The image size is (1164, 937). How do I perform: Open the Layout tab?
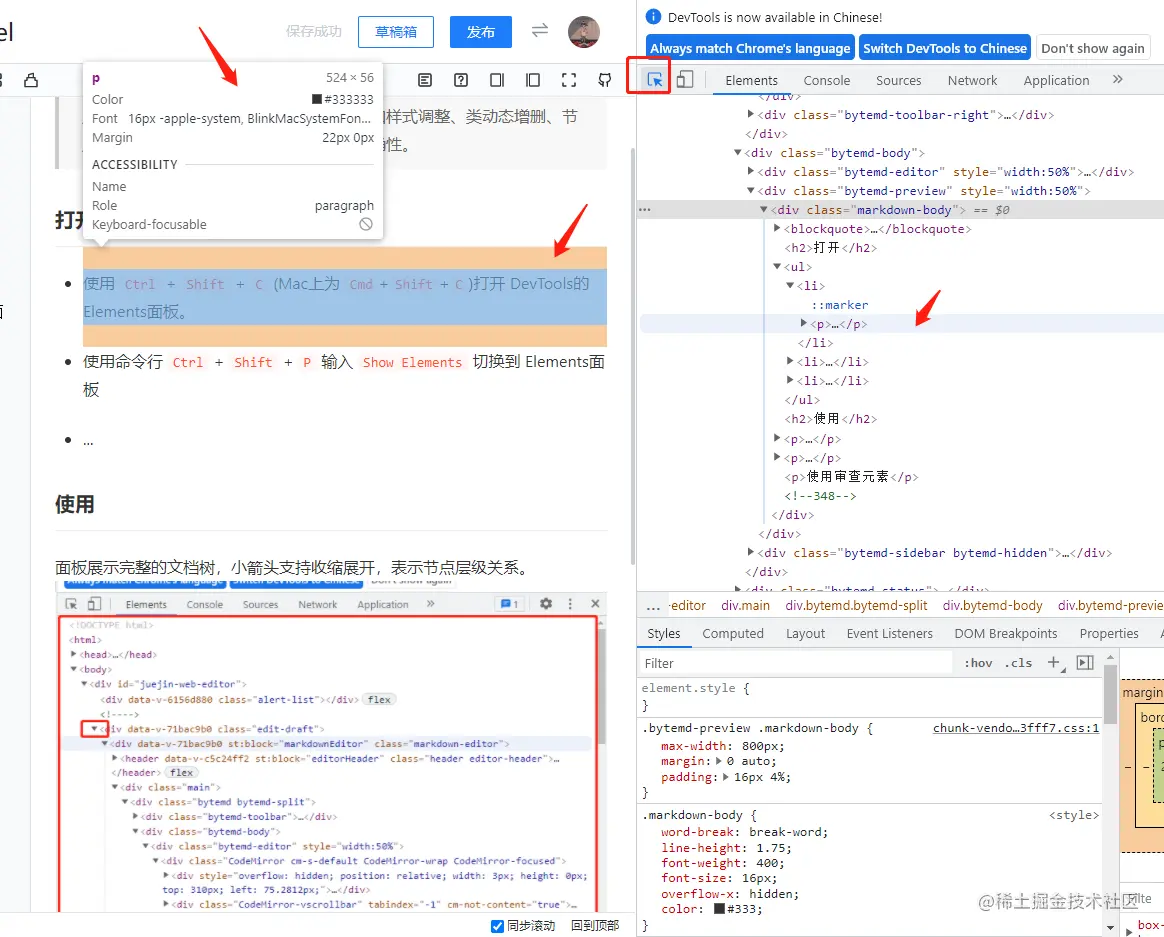click(x=805, y=633)
